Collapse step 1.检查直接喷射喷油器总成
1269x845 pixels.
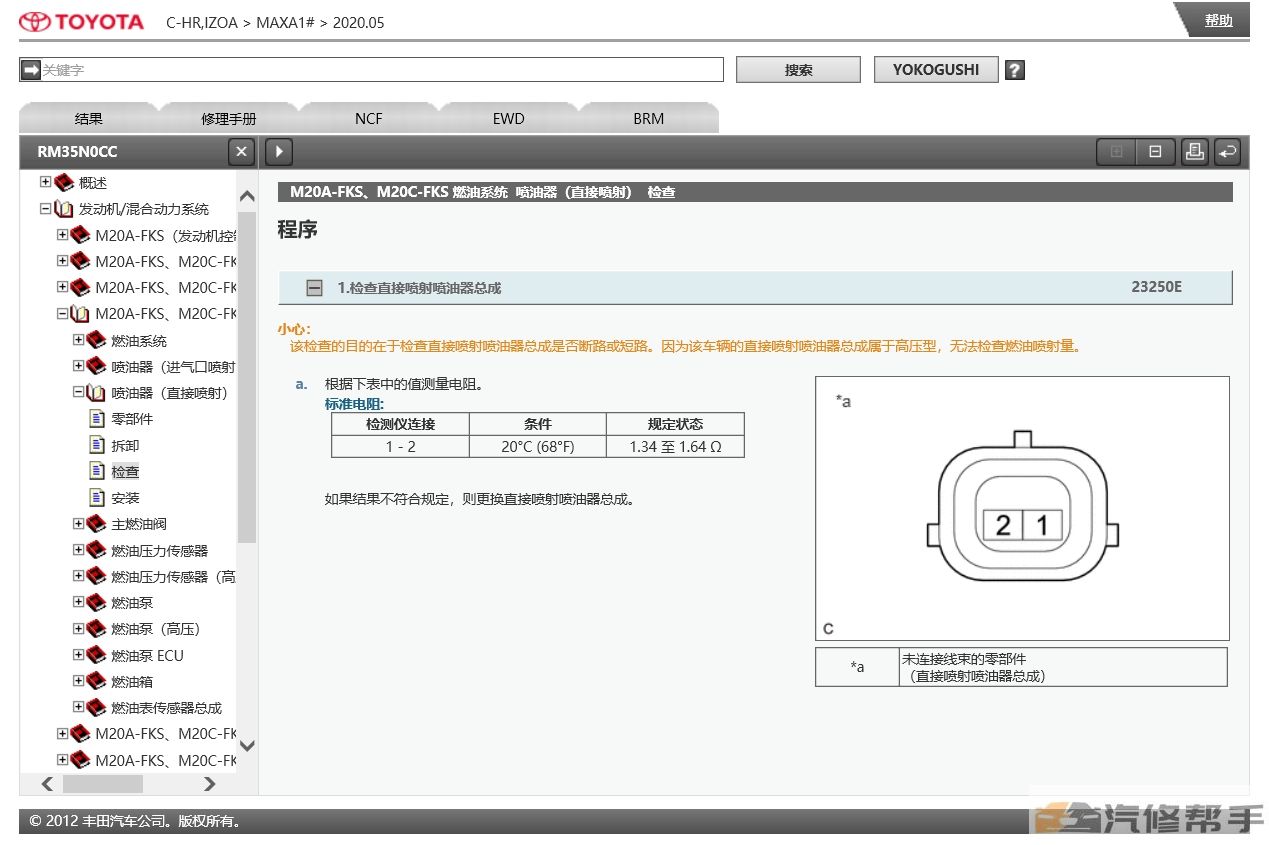coord(314,288)
